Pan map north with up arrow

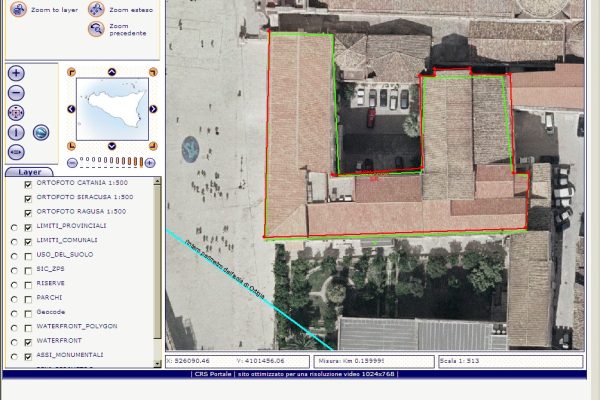tap(111, 72)
